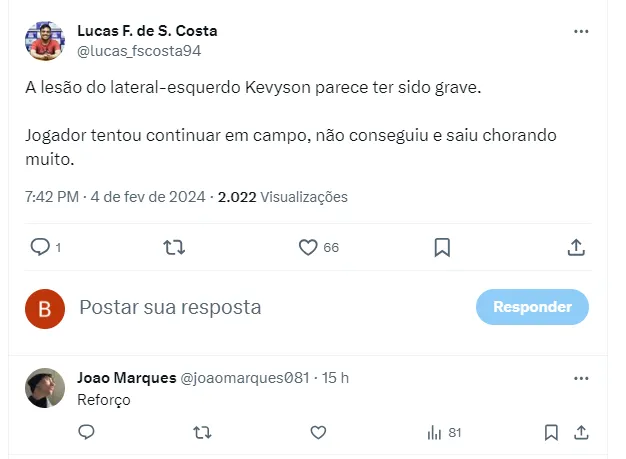Viewport: 626px width, 459px height.
Task: Bookmark Joao Marques' reply
Action: [x=551, y=433]
